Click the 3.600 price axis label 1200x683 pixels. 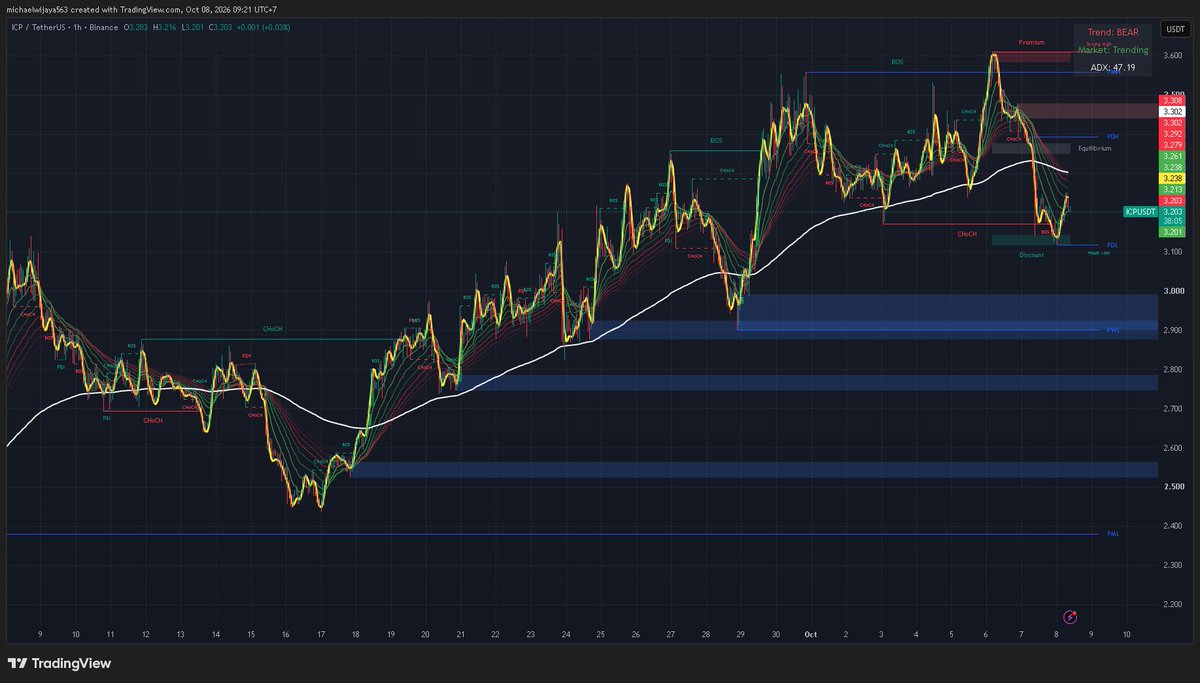click(x=1172, y=55)
